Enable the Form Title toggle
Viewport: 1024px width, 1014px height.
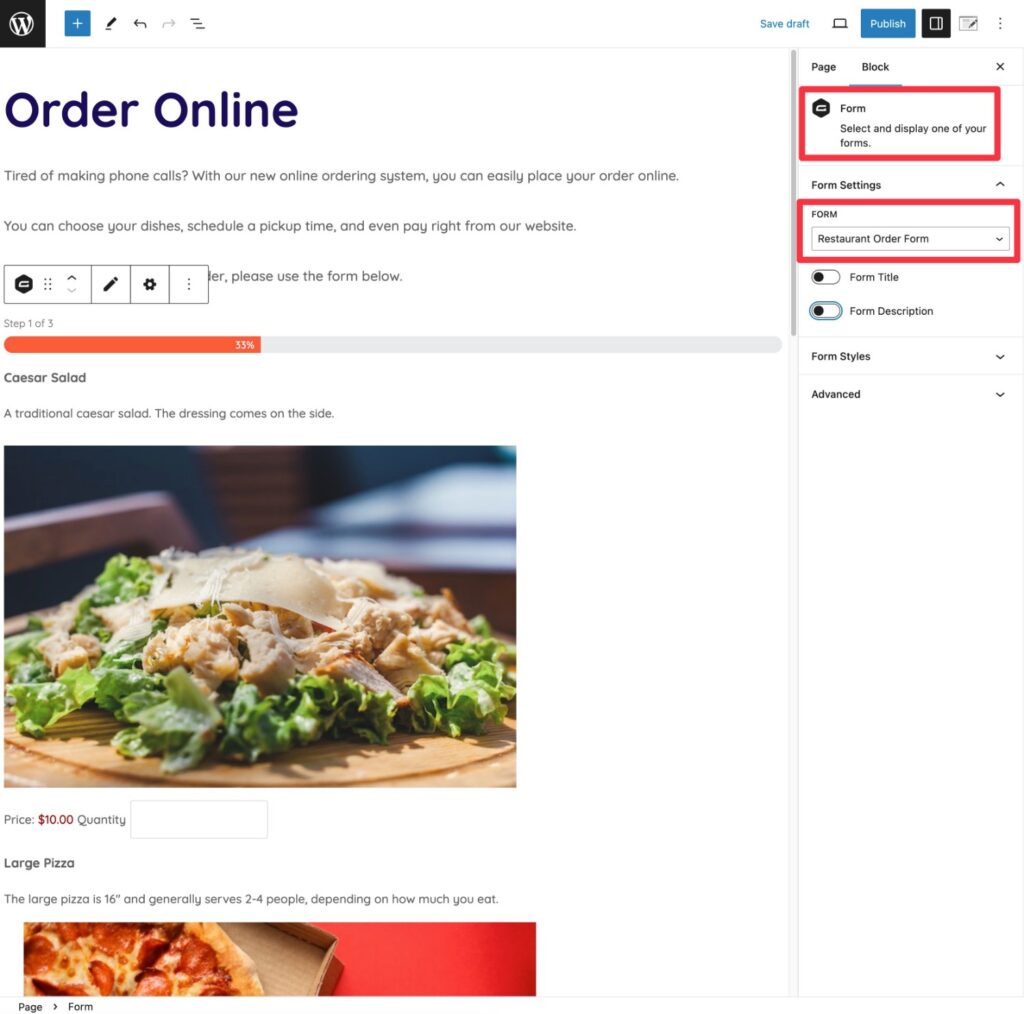[x=825, y=277]
